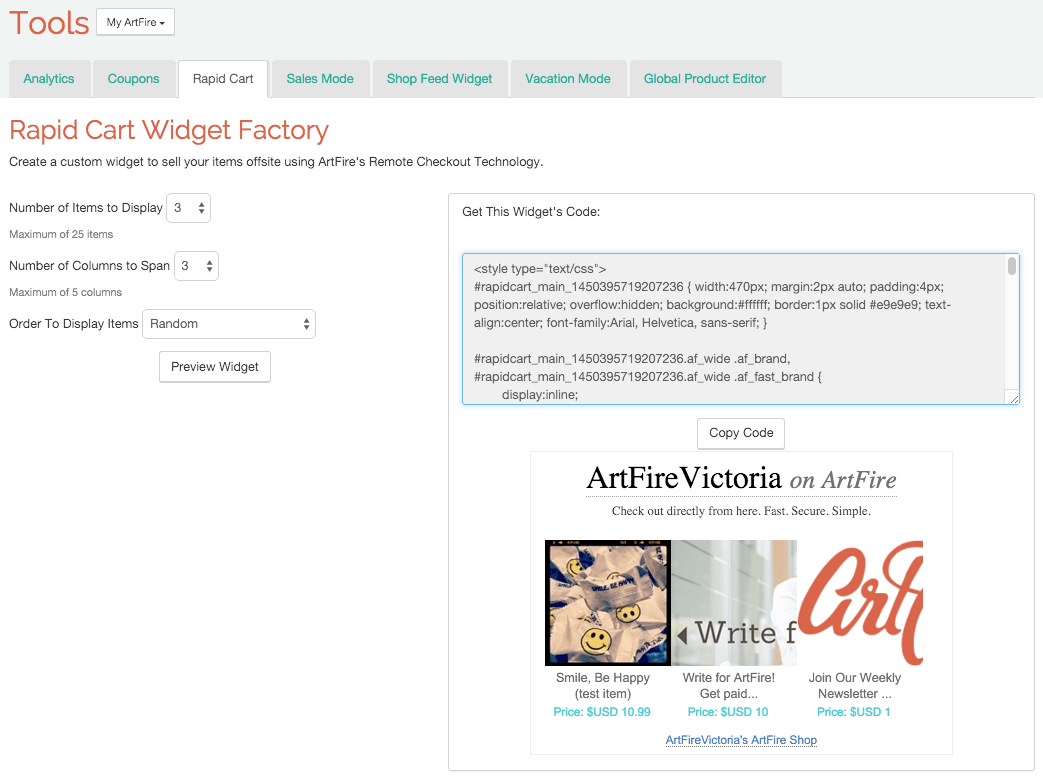This screenshot has width=1043, height=779.
Task: Click the Rapid Cart Widget Factory heading
Action: [x=169, y=130]
